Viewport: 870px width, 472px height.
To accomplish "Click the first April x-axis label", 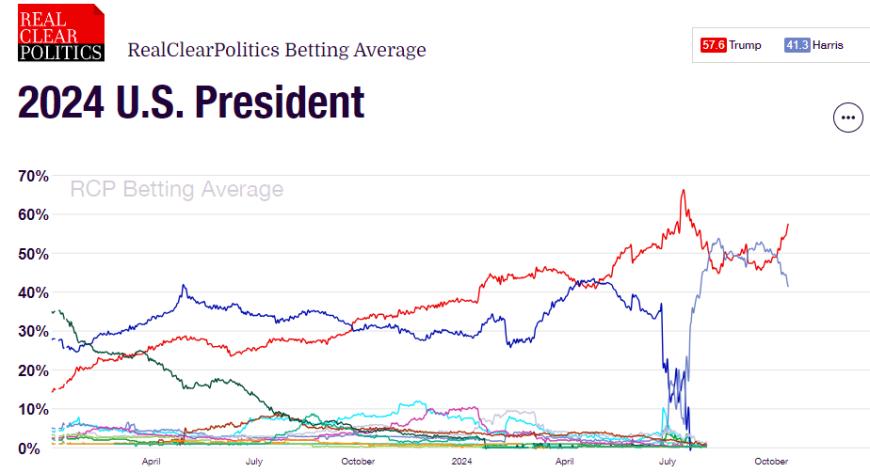I will [151, 461].
